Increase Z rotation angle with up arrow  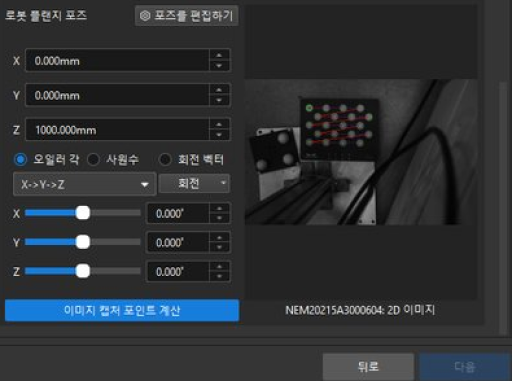[x=219, y=267]
